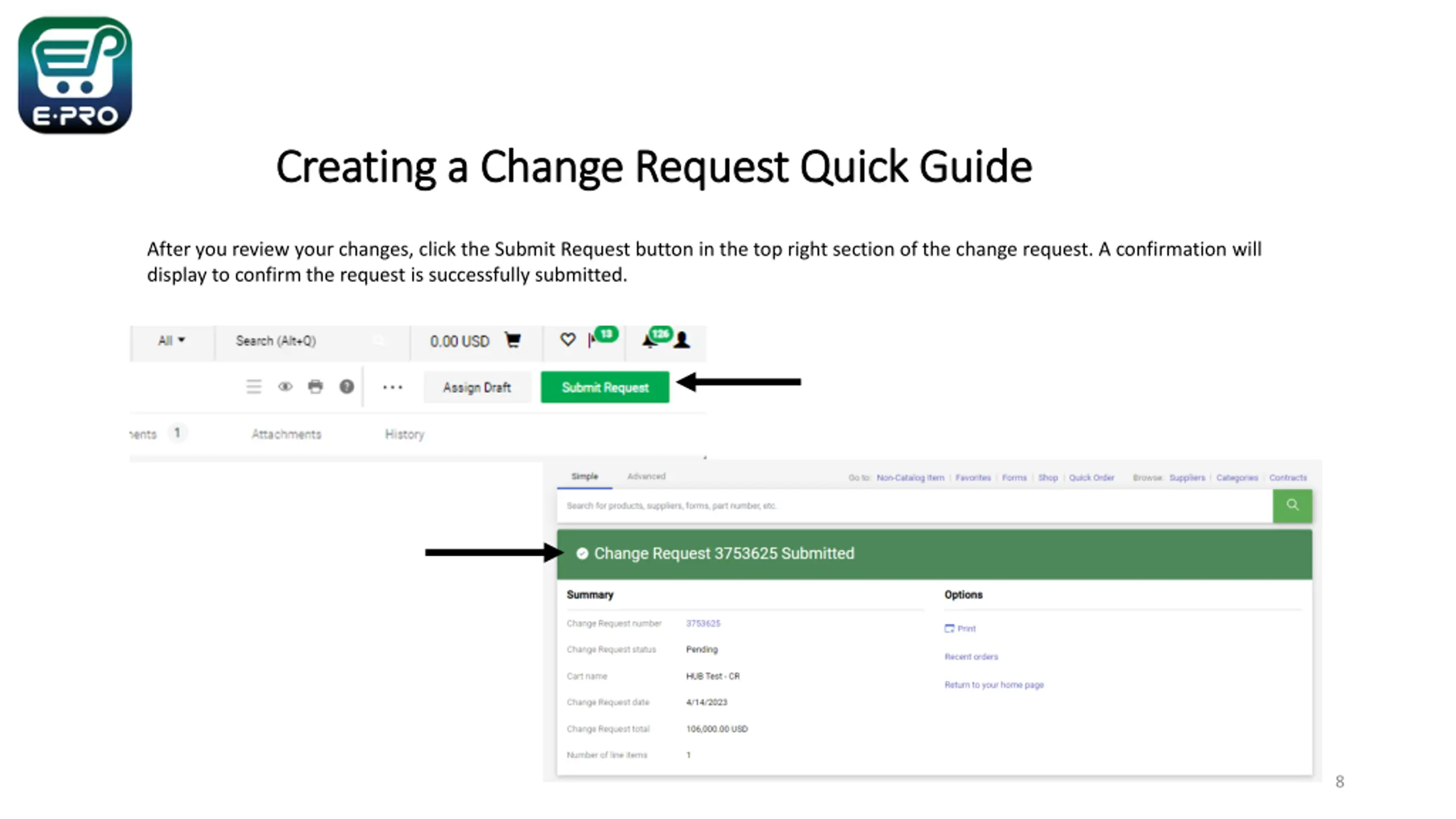The image size is (1456, 819).
Task: Select the Simple search tab
Action: pyautogui.click(x=585, y=476)
